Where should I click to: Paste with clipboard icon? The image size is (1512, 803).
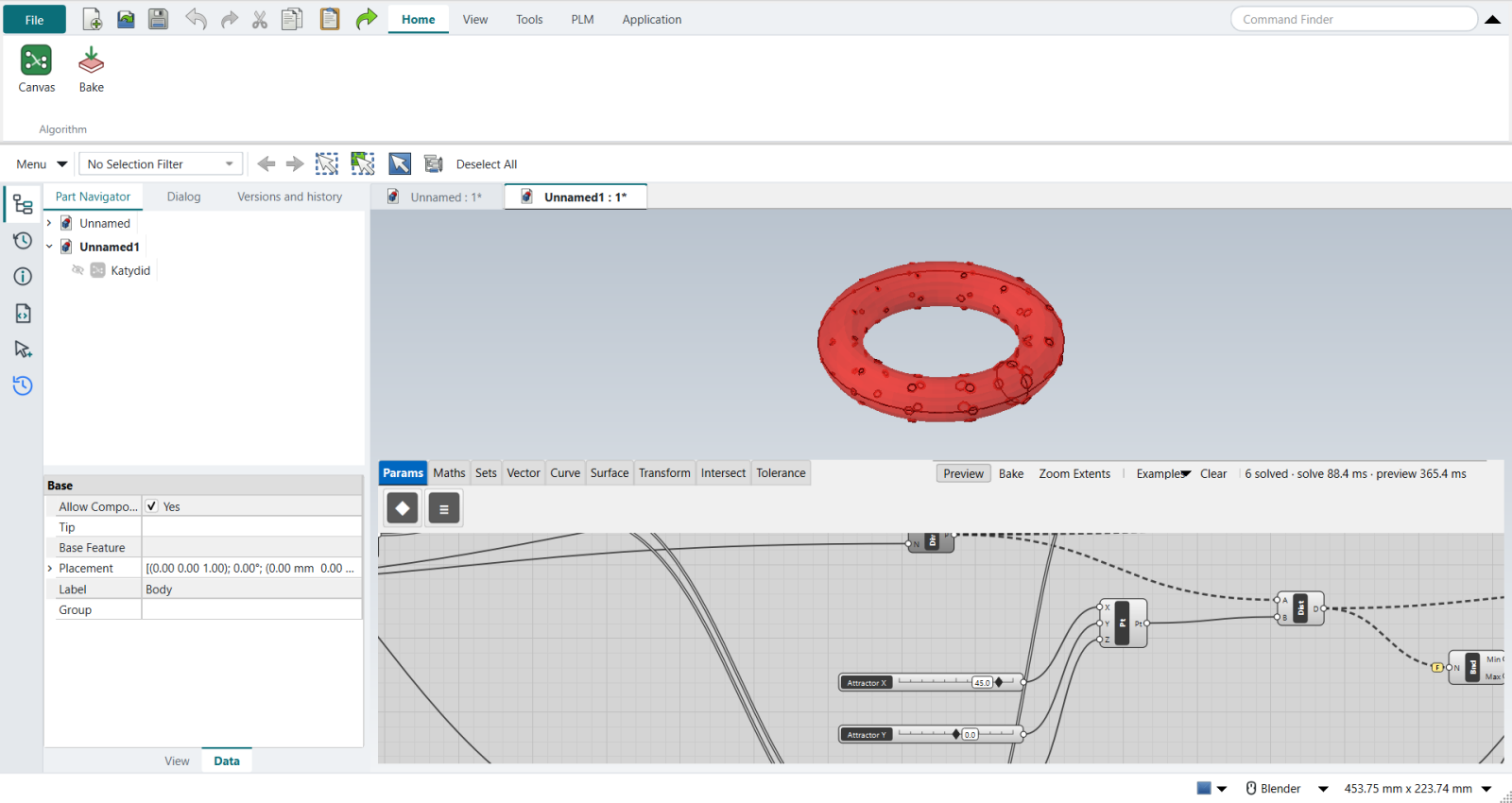(x=330, y=19)
